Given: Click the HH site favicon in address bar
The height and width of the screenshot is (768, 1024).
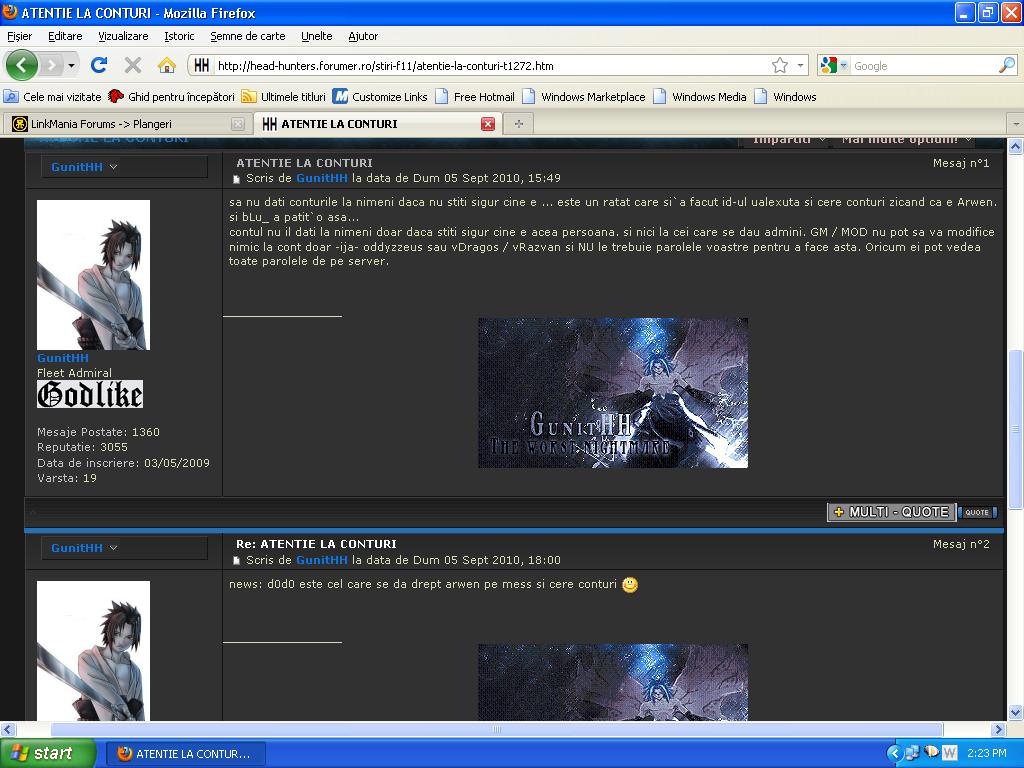Looking at the screenshot, I should [x=202, y=65].
